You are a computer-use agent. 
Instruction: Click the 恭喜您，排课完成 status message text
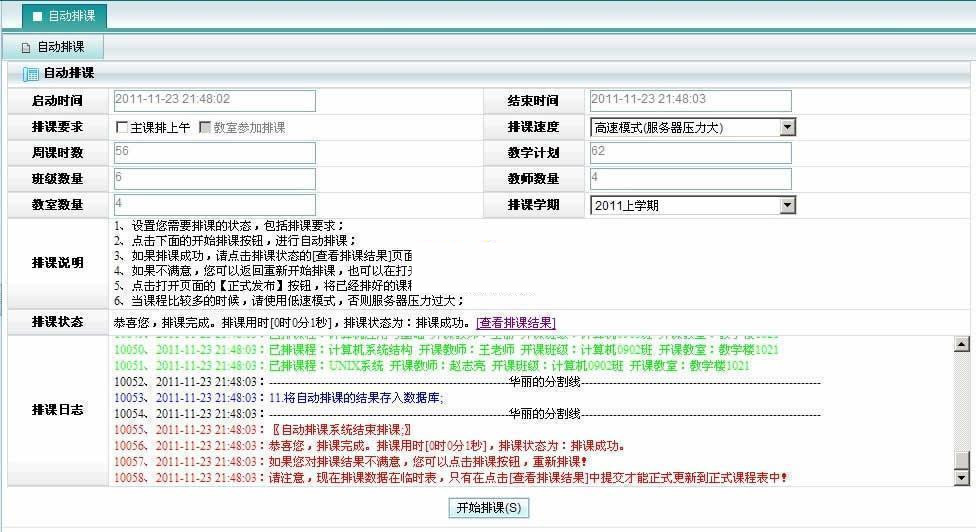[x=291, y=323]
